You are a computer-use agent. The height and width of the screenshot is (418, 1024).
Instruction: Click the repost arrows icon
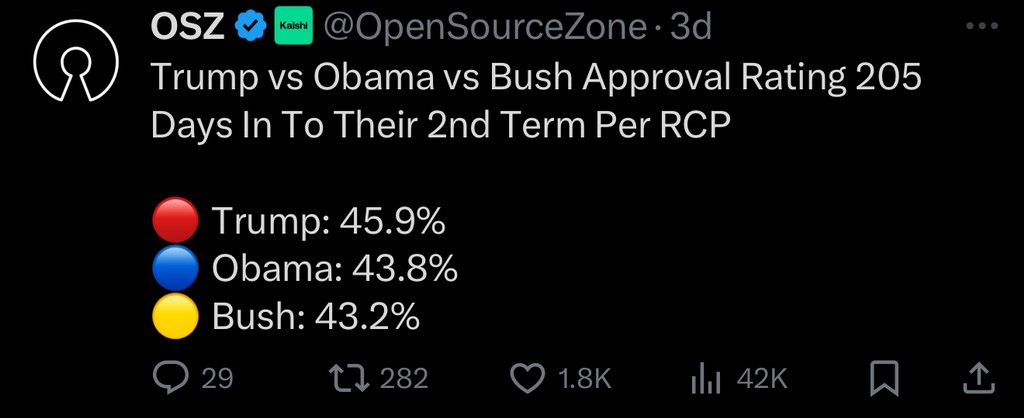click(x=347, y=379)
